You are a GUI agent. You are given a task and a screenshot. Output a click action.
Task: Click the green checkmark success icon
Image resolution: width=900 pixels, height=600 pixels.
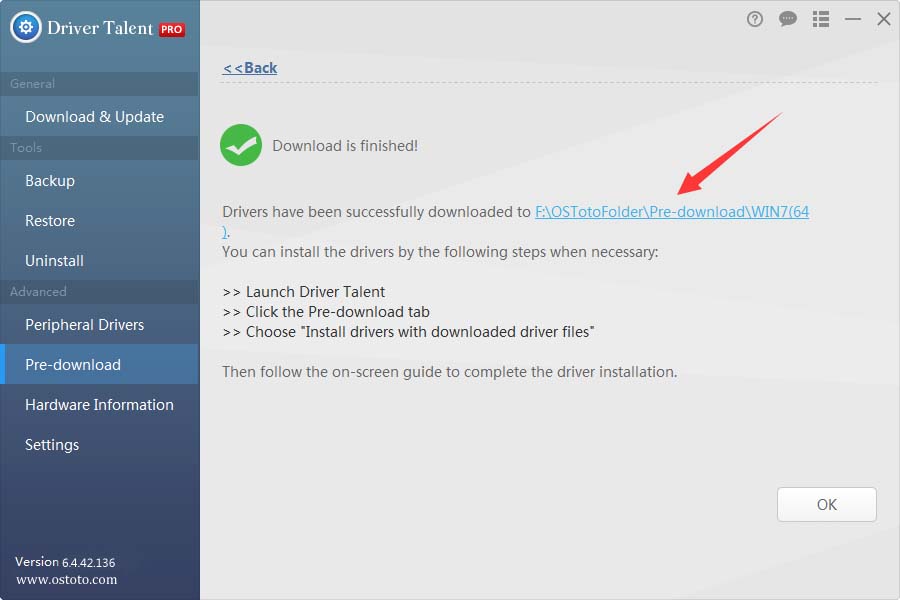pyautogui.click(x=241, y=145)
